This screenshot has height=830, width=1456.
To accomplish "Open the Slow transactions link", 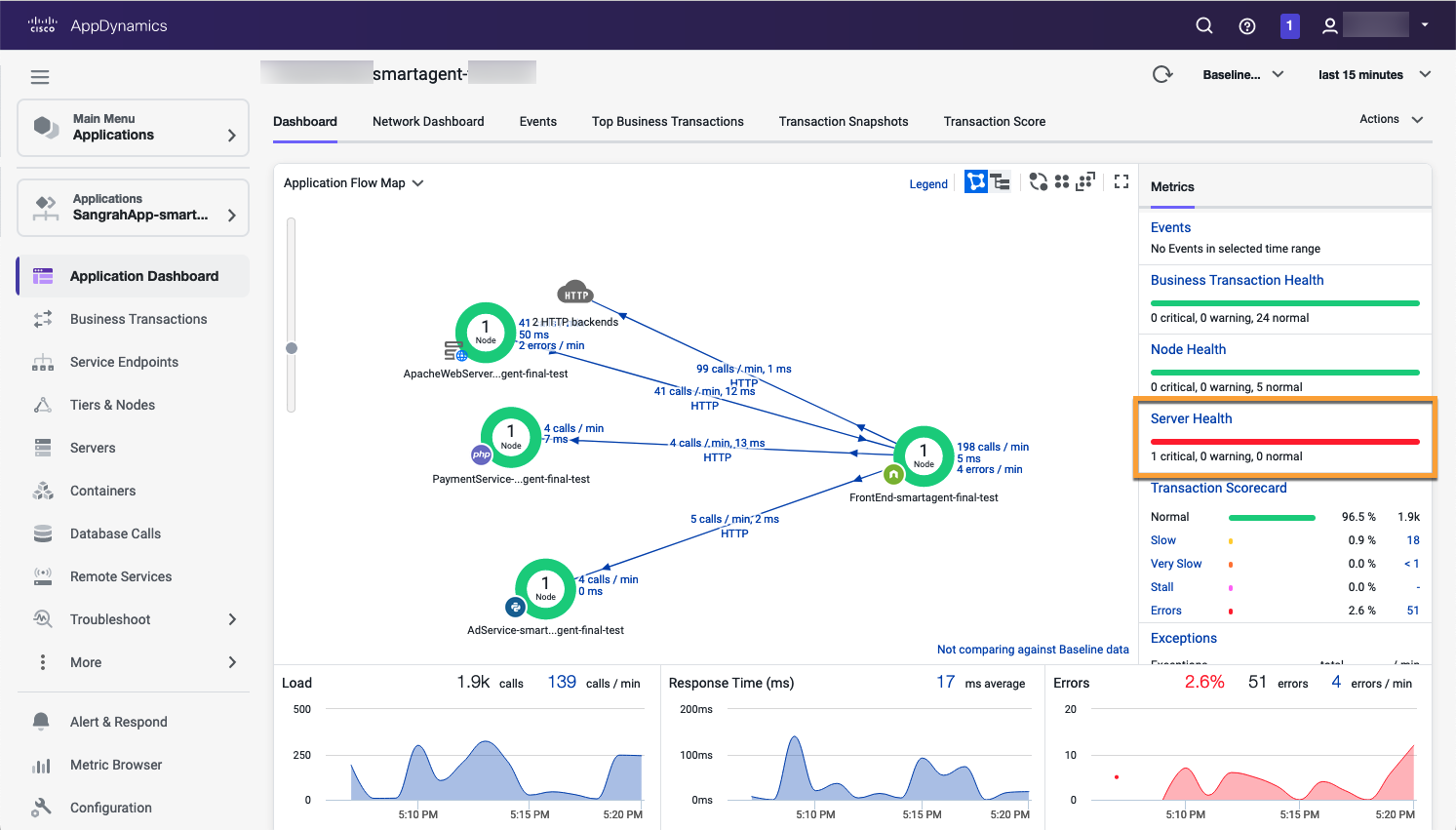I will click(1163, 540).
